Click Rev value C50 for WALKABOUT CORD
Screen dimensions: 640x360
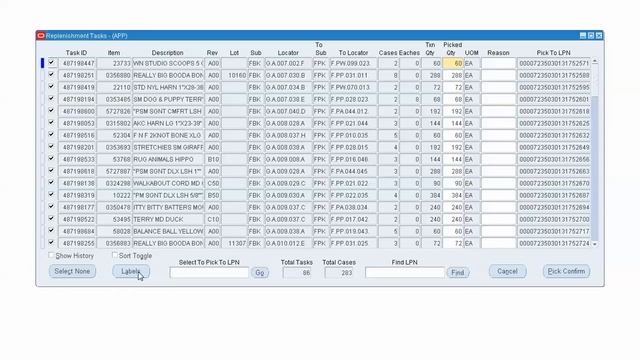(213, 183)
